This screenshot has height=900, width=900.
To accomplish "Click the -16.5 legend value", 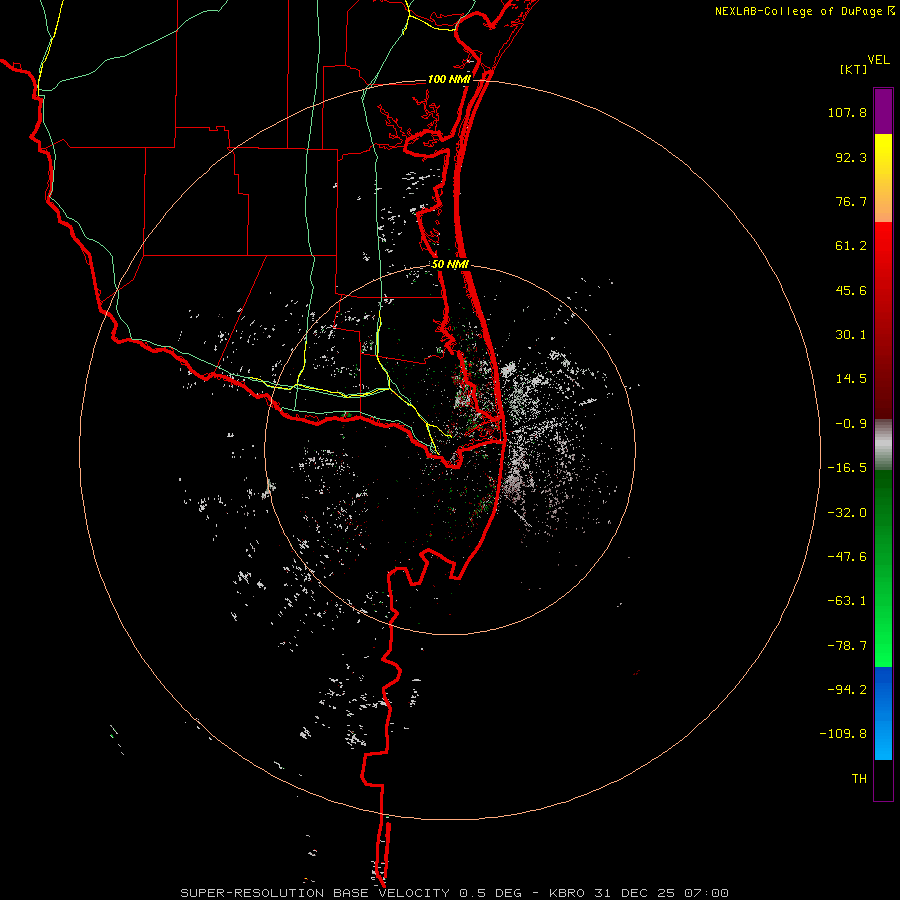I will pos(847,468).
